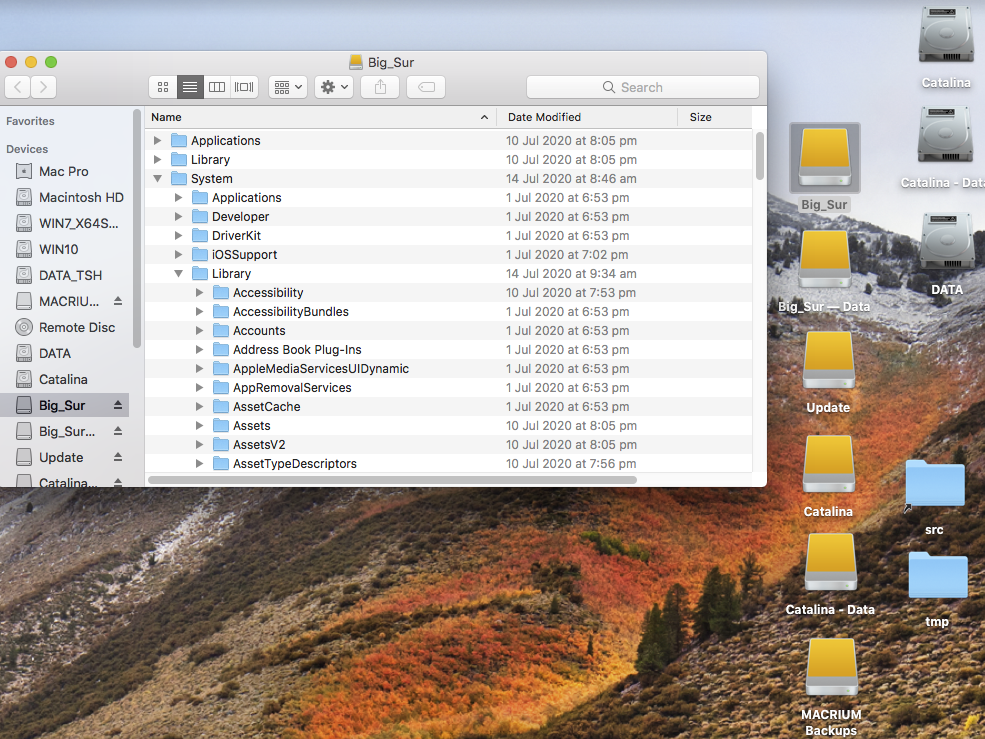Eject the Update volume in sidebar
Viewport: 985px width, 739px height.
[x=117, y=457]
